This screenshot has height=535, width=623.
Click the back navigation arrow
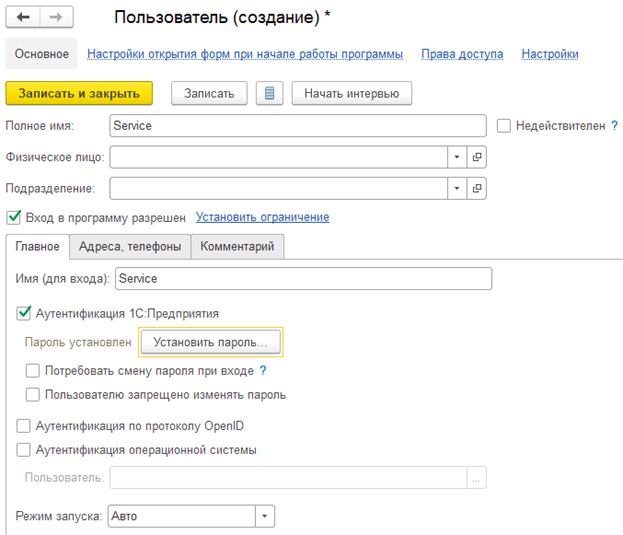23,18
